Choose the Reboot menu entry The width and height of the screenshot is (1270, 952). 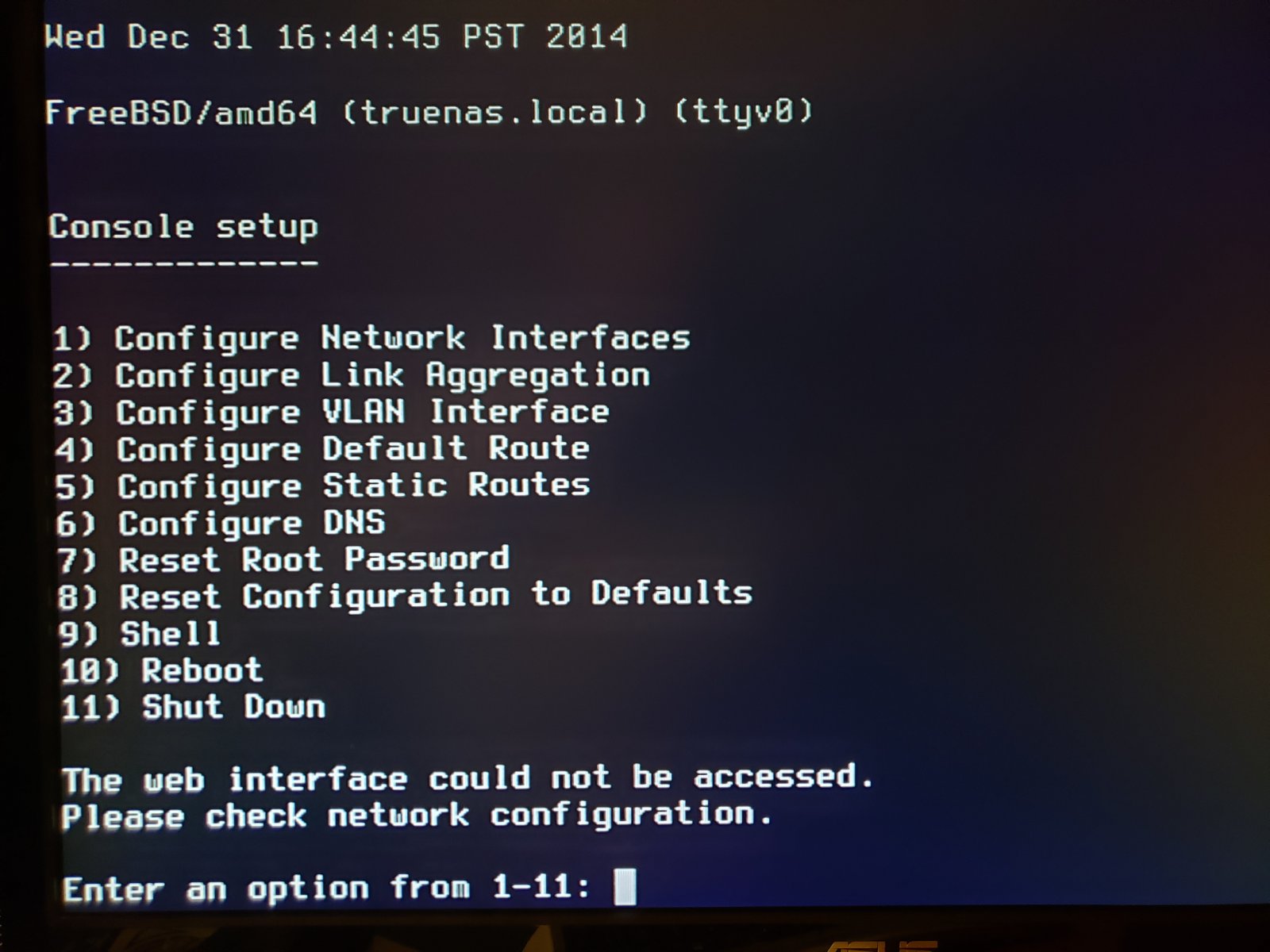tap(161, 671)
